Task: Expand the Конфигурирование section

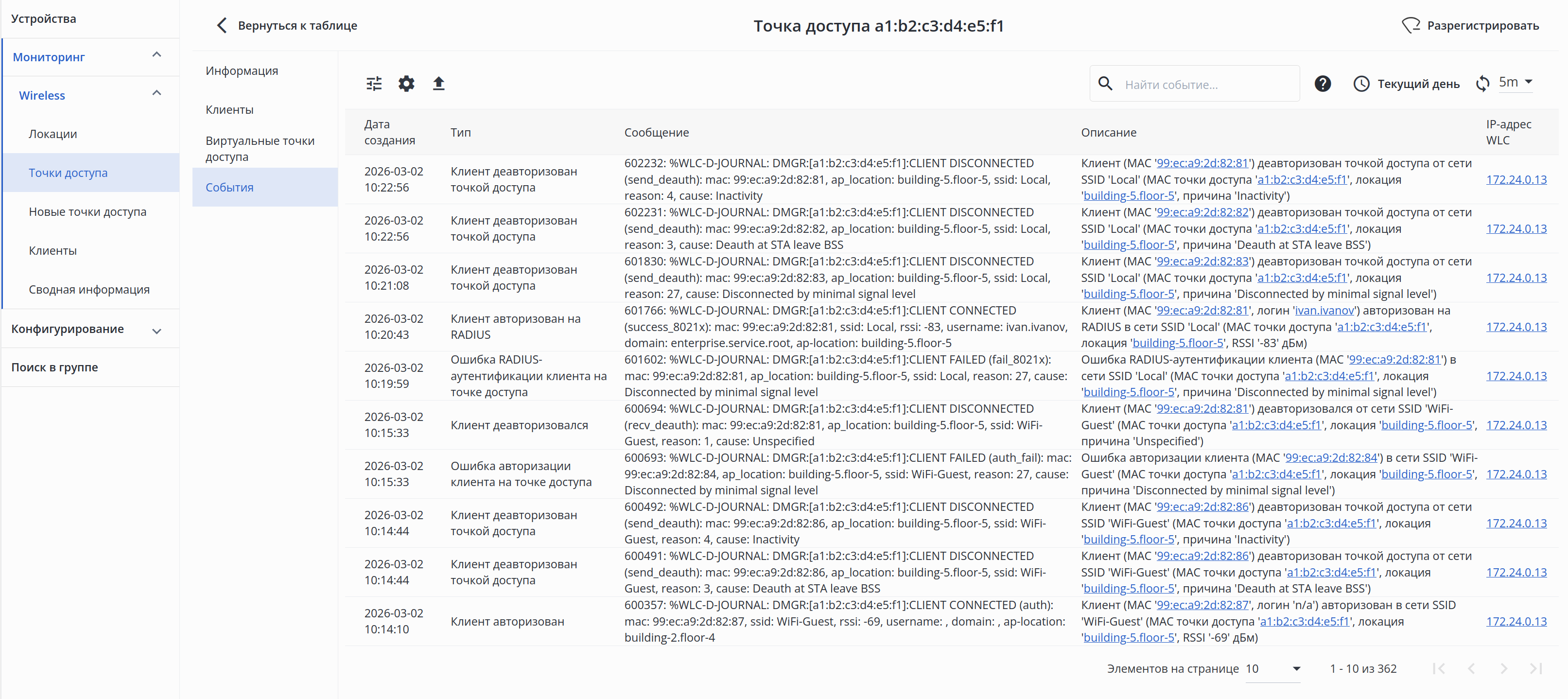Action: [157, 331]
